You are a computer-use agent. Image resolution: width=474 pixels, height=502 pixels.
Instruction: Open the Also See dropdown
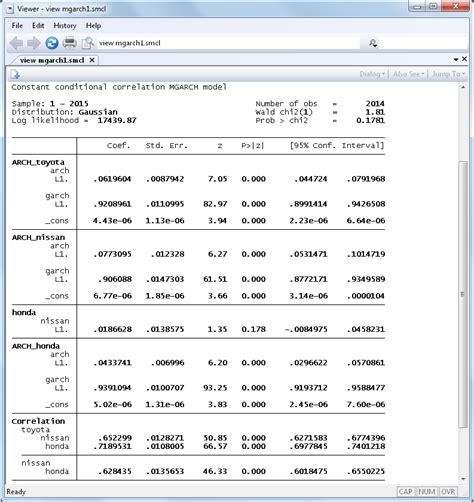coord(408,74)
